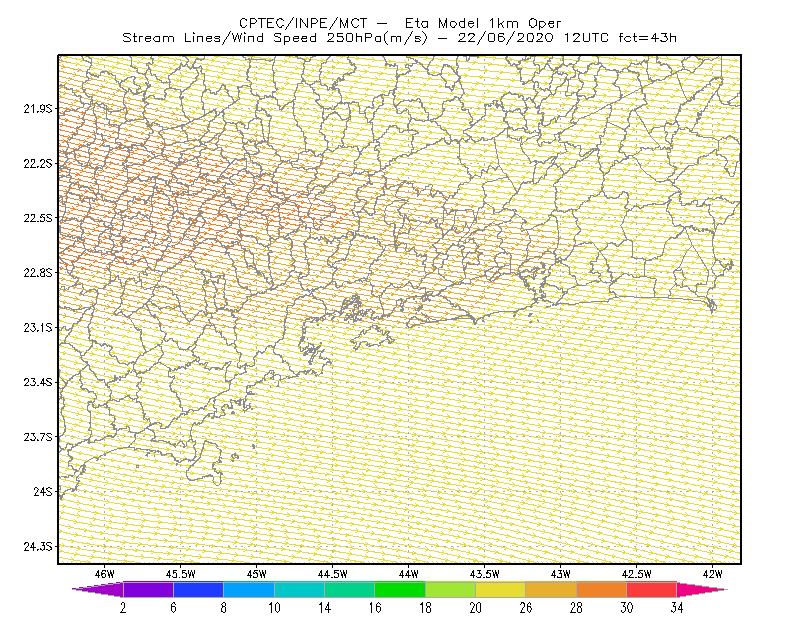This screenshot has height=618, width=800.
Task: Click the colorbar value '34'
Action: (677, 608)
